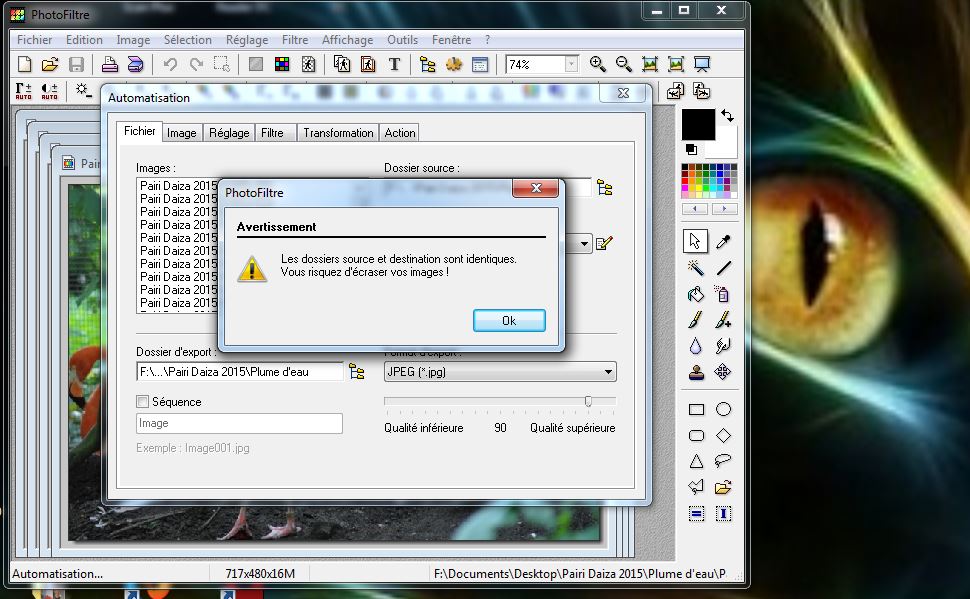The height and width of the screenshot is (599, 970).
Task: Select the pipette color picker tool
Action: point(723,241)
